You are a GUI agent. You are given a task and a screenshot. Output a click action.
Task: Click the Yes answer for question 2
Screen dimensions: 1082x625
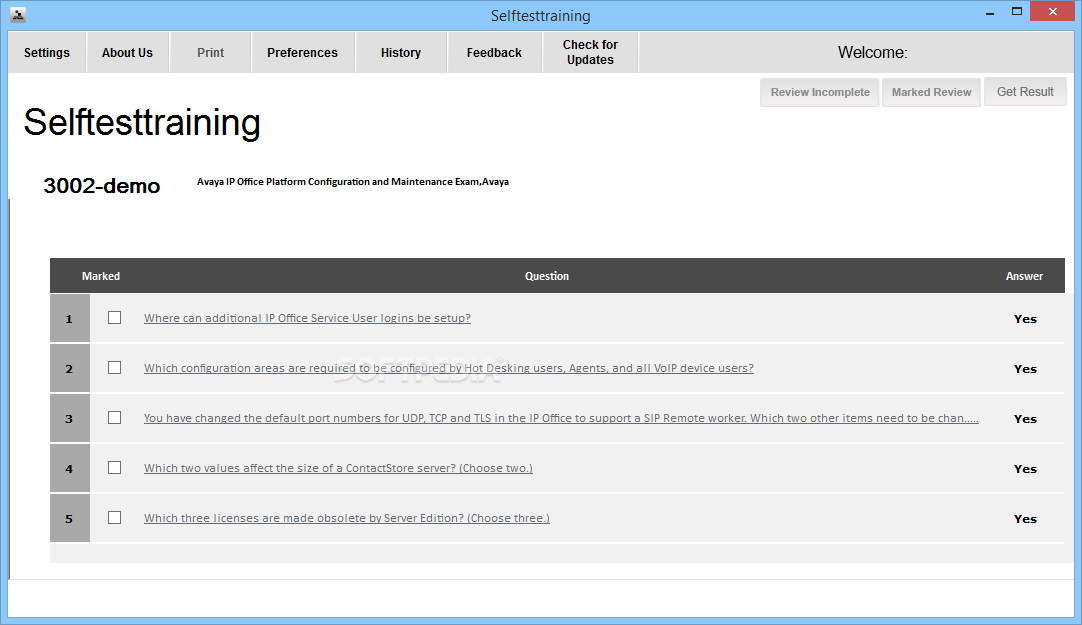1025,369
